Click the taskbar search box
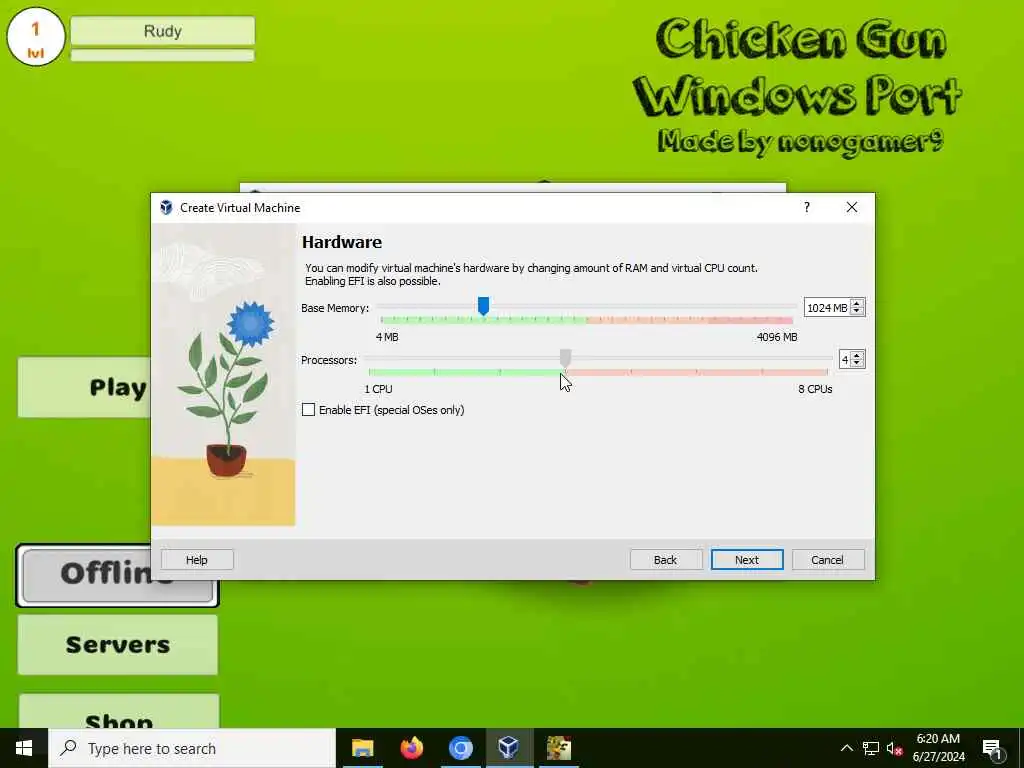 click(192, 748)
